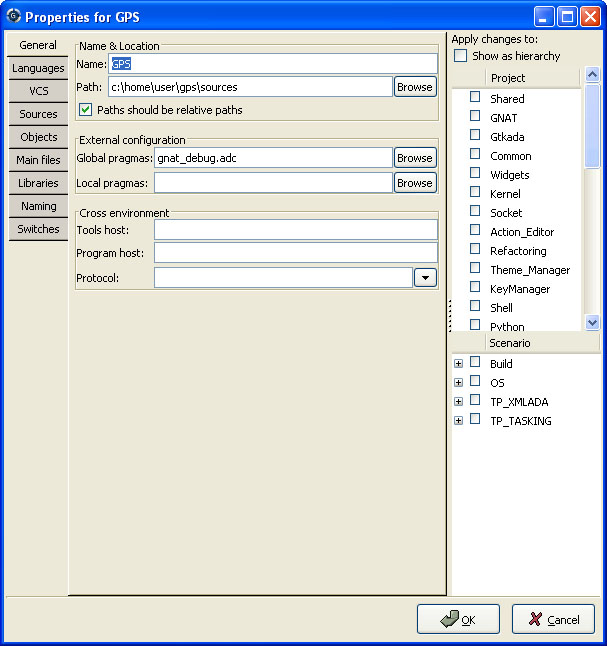The width and height of the screenshot is (607, 646).
Task: Check the Widgets project checkbox
Action: coord(475,173)
